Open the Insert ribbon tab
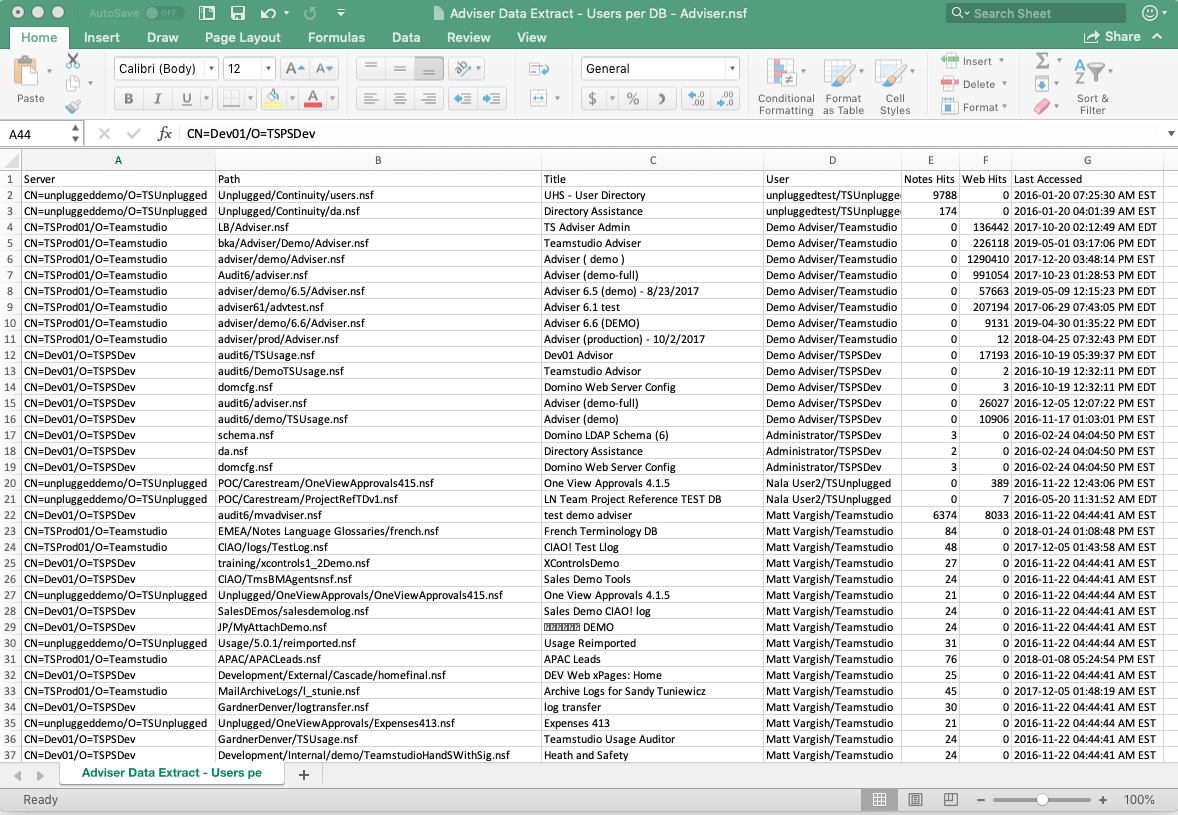 (101, 38)
